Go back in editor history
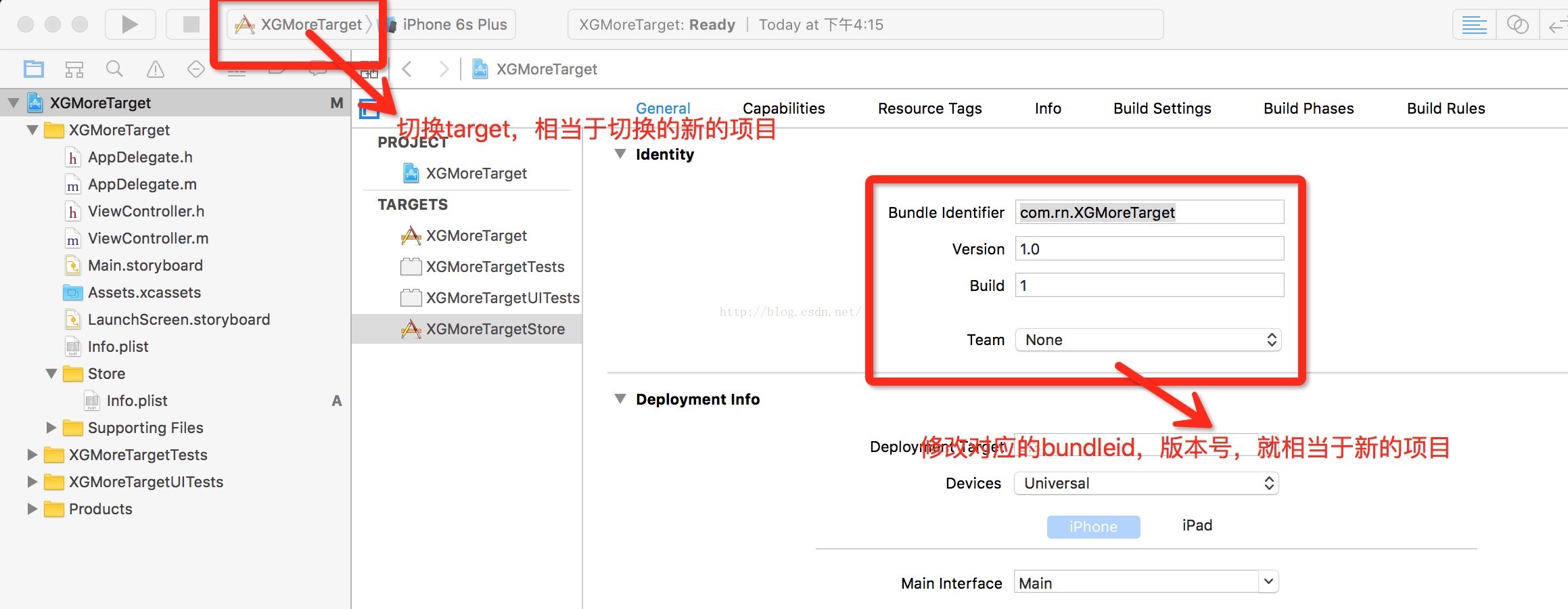 [407, 69]
